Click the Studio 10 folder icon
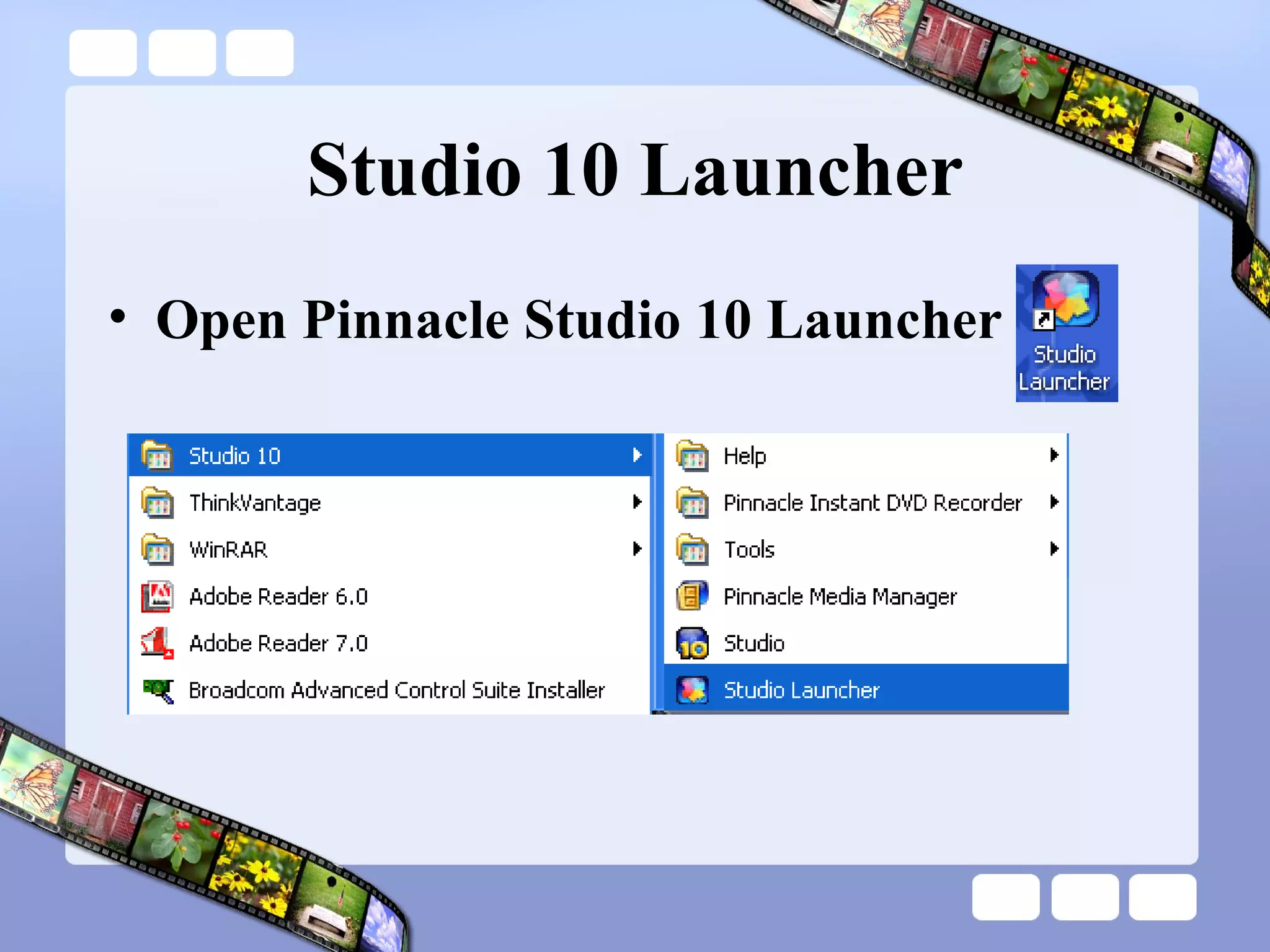 (x=157, y=456)
